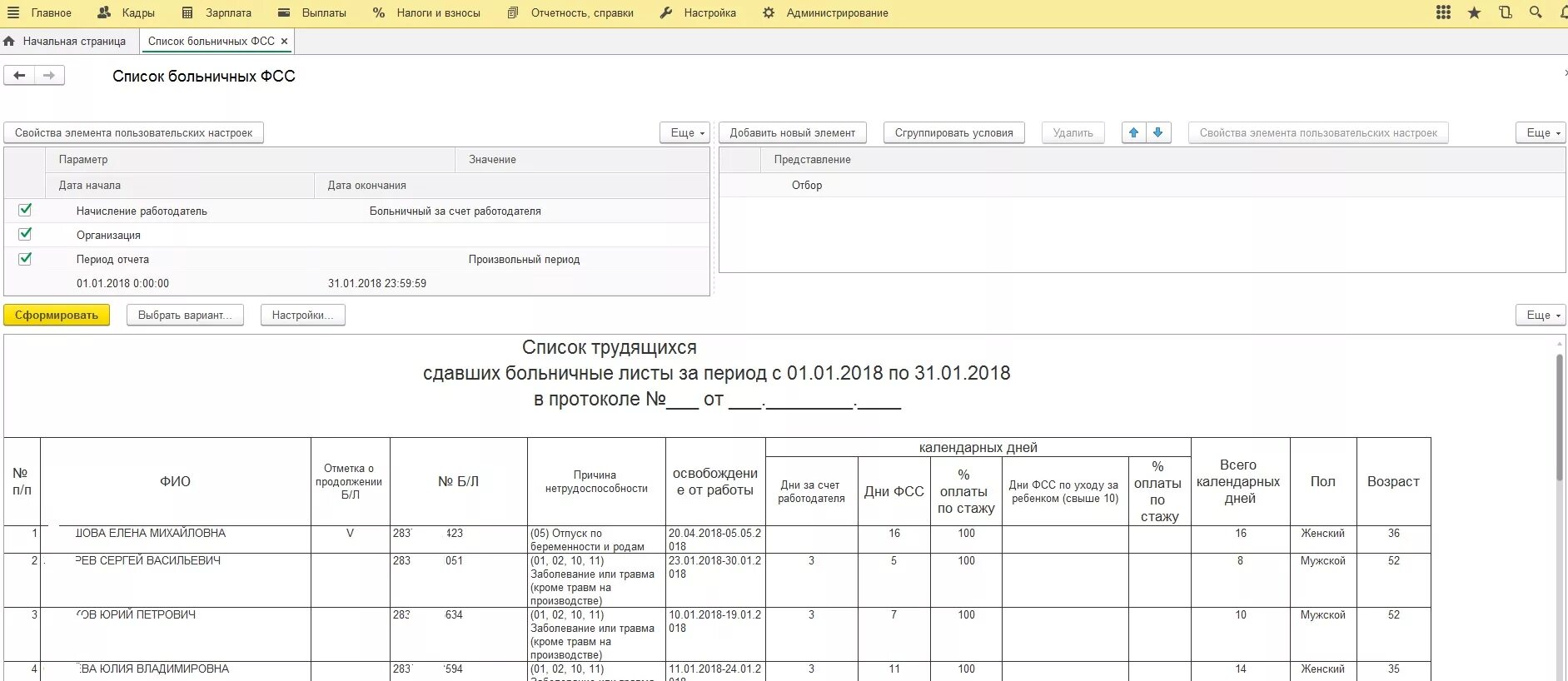Open the Администрирование section
This screenshot has height=681, width=1568.
click(825, 12)
